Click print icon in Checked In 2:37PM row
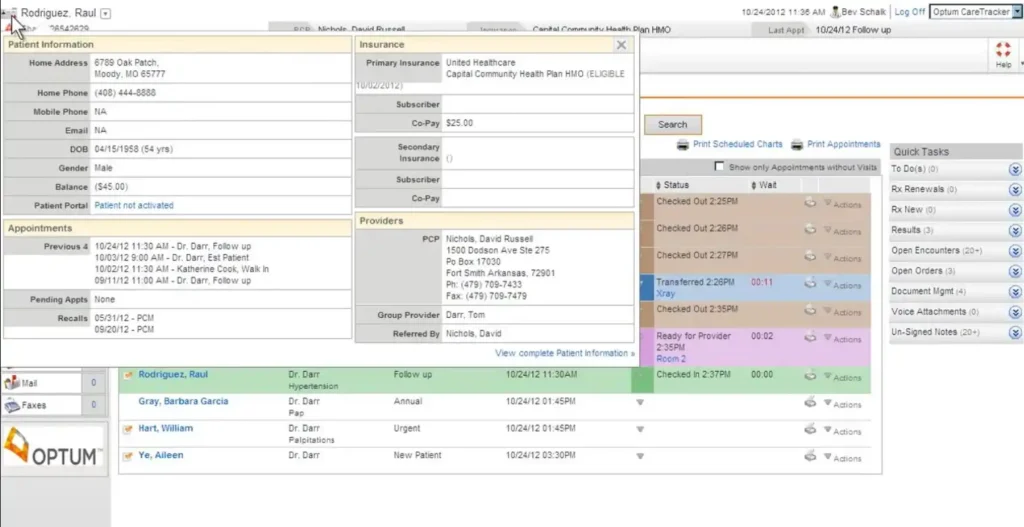Screen dimensions: 1024x527 pyautogui.click(x=810, y=376)
